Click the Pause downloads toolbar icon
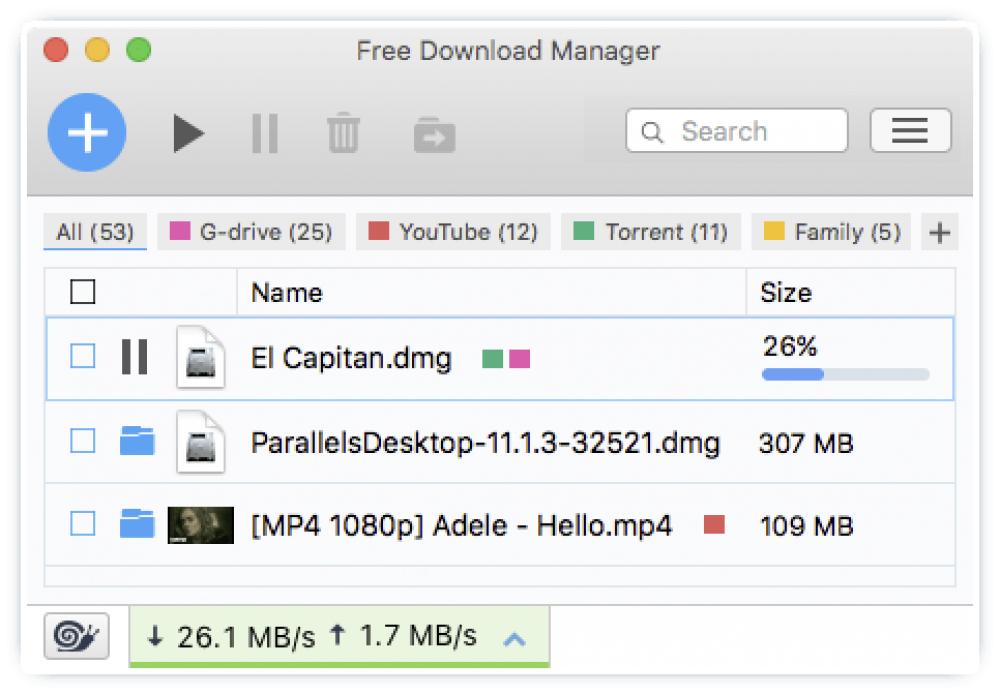 tap(264, 133)
